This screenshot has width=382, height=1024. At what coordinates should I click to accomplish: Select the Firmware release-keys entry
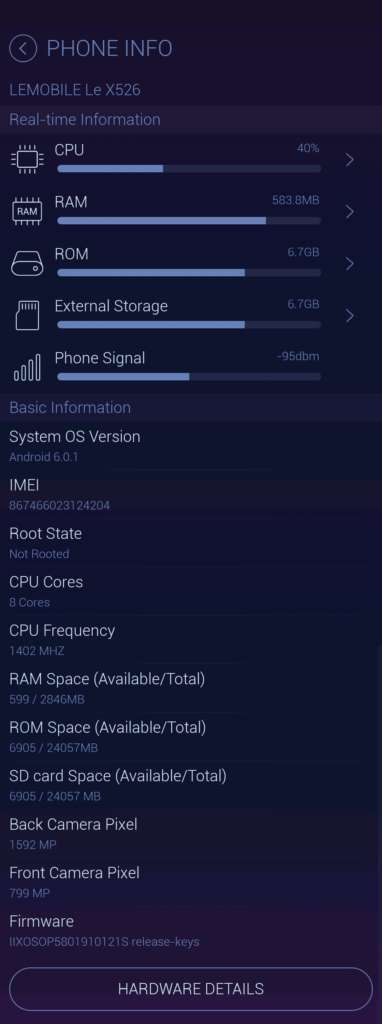tap(104, 942)
